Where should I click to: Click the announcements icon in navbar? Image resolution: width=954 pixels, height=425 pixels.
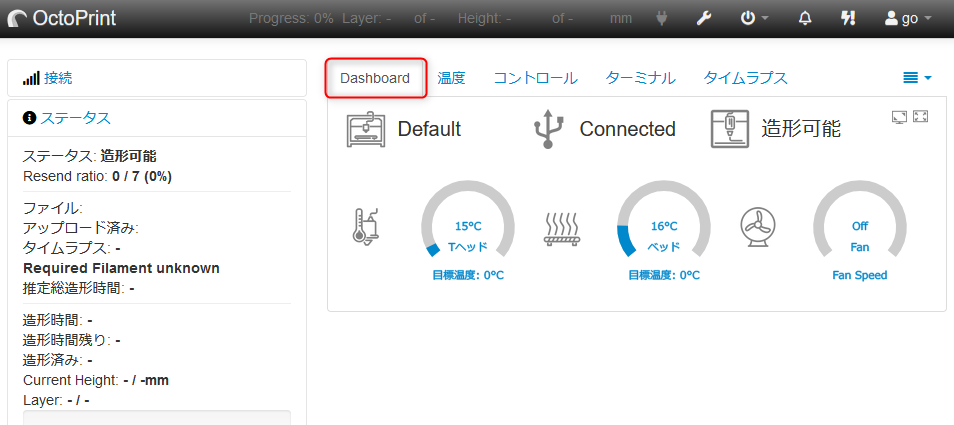(x=848, y=19)
